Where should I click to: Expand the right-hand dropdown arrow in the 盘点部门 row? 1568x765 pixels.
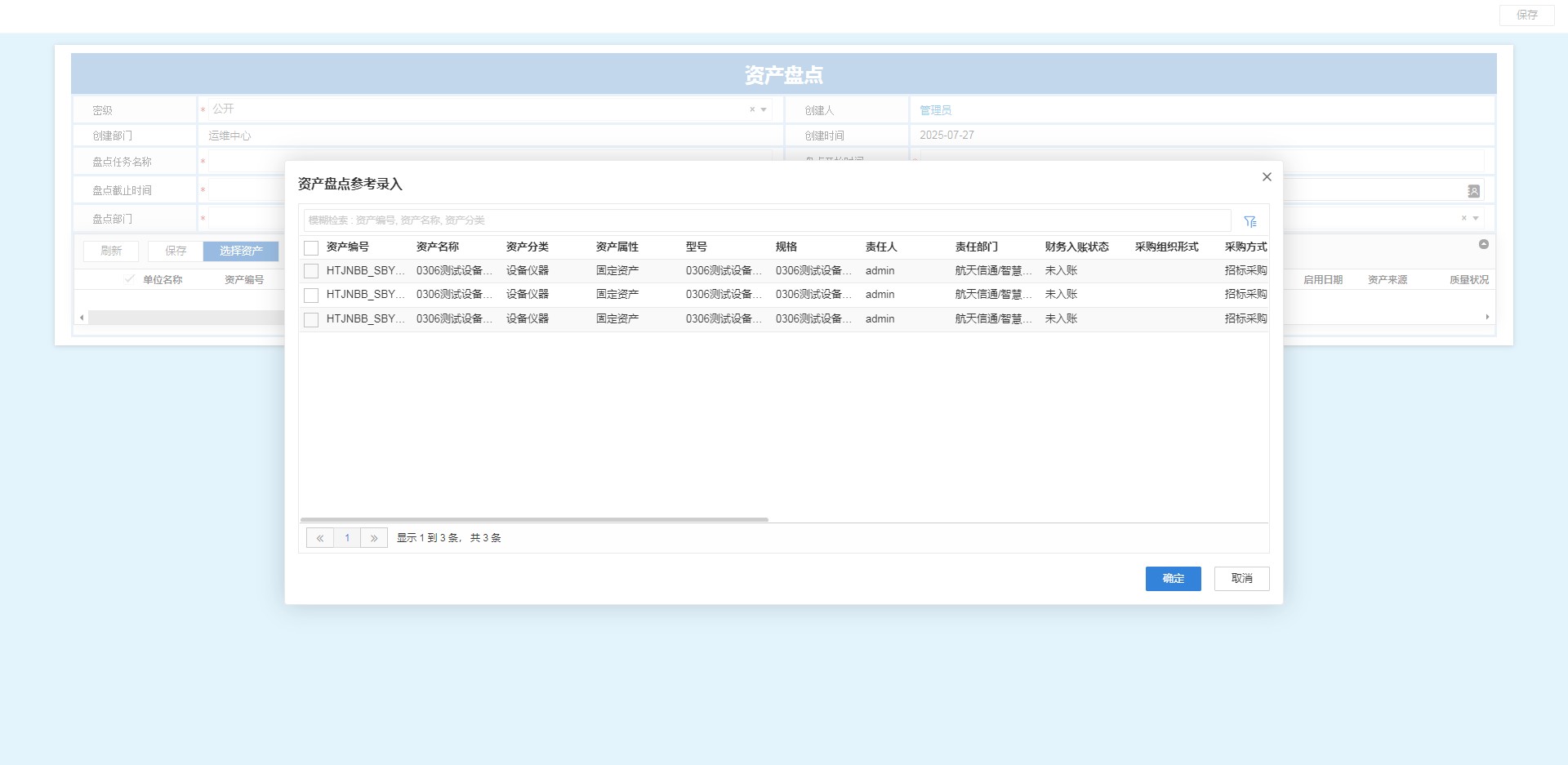pyautogui.click(x=1476, y=218)
